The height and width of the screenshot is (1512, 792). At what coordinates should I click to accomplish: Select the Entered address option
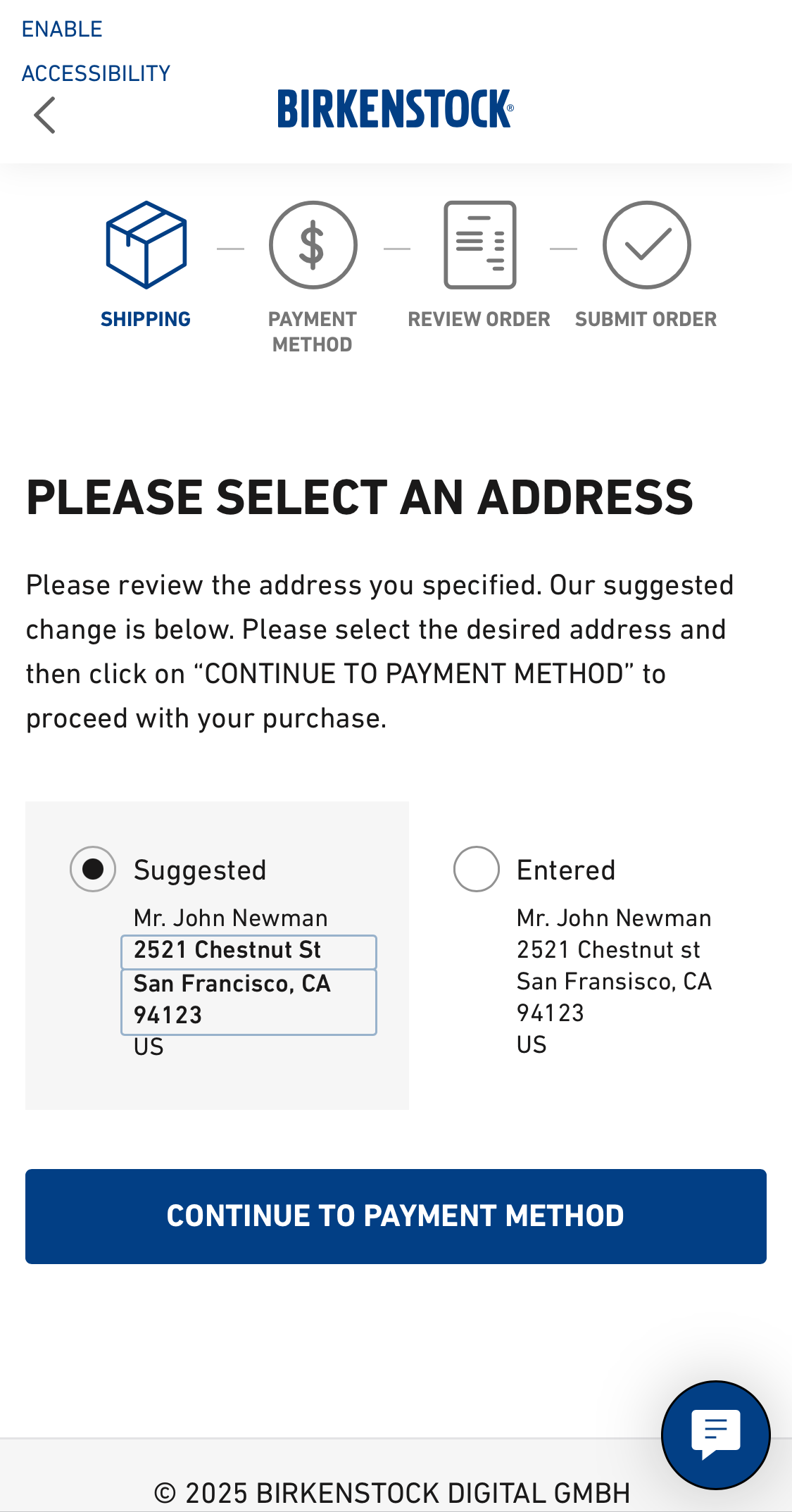[x=476, y=869]
